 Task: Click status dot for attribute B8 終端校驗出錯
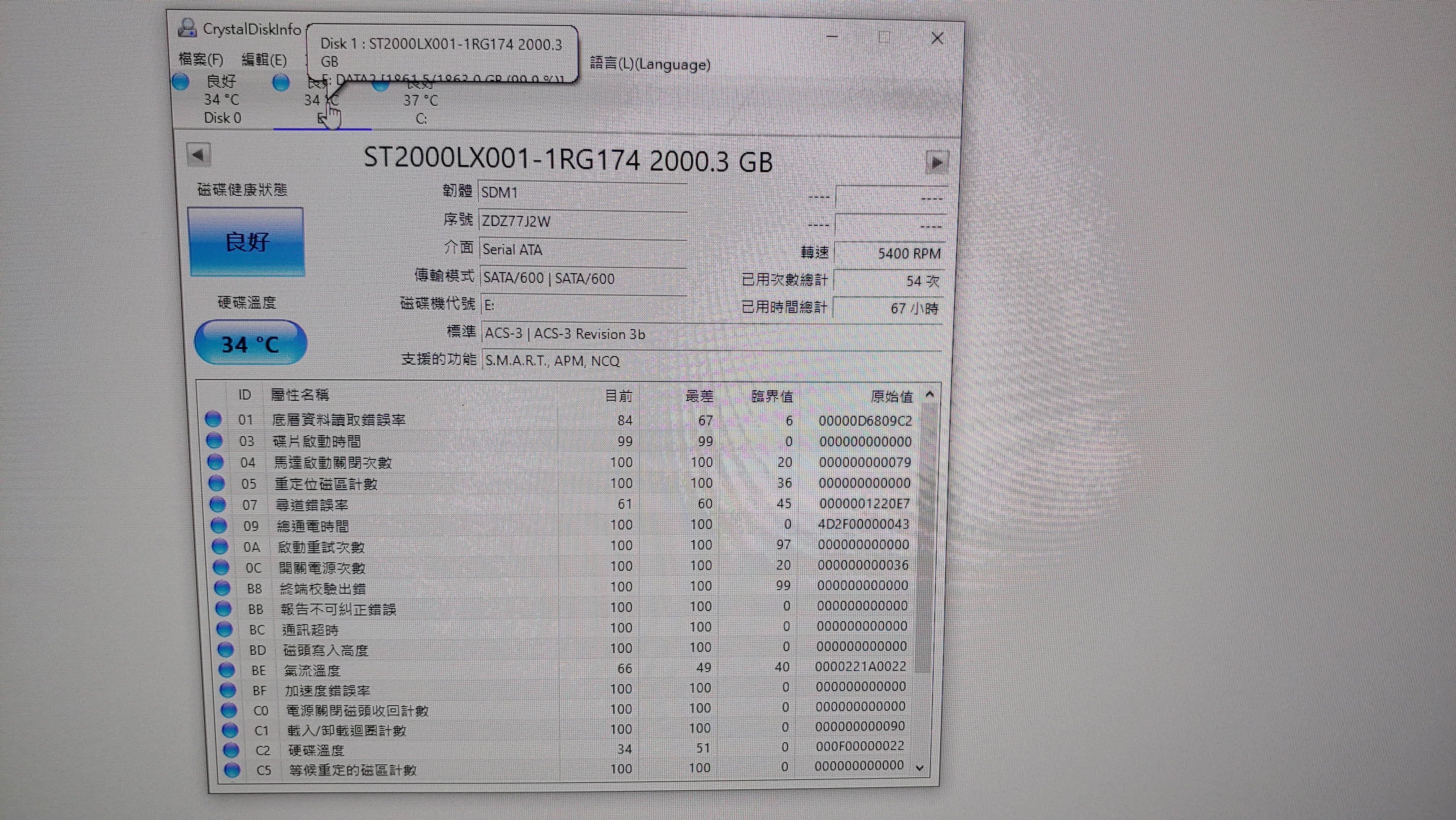point(222,588)
